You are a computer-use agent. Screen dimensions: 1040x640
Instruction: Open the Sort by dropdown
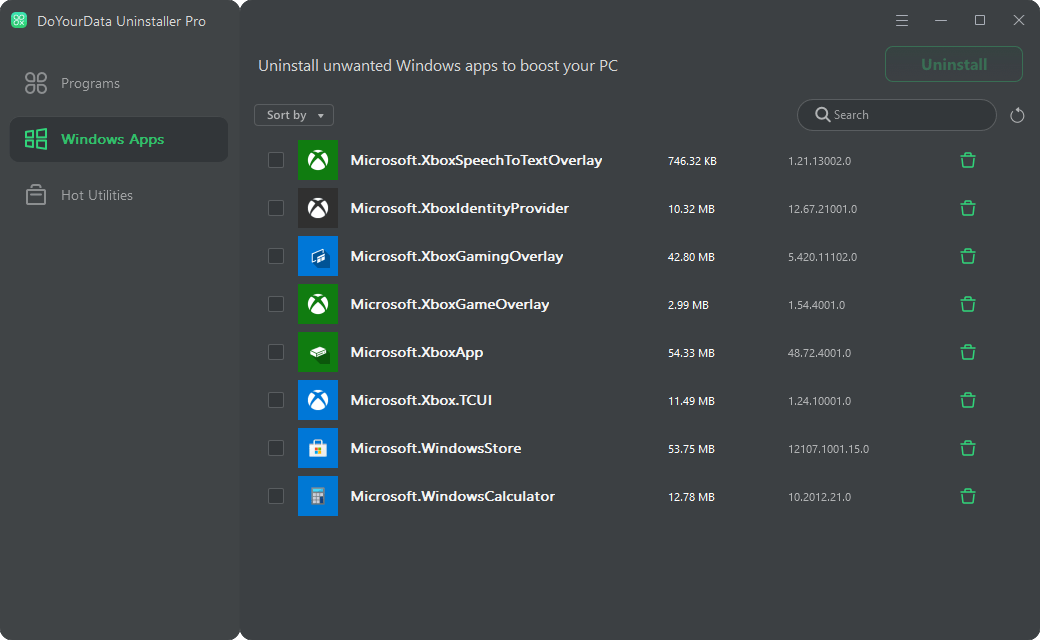tap(294, 115)
